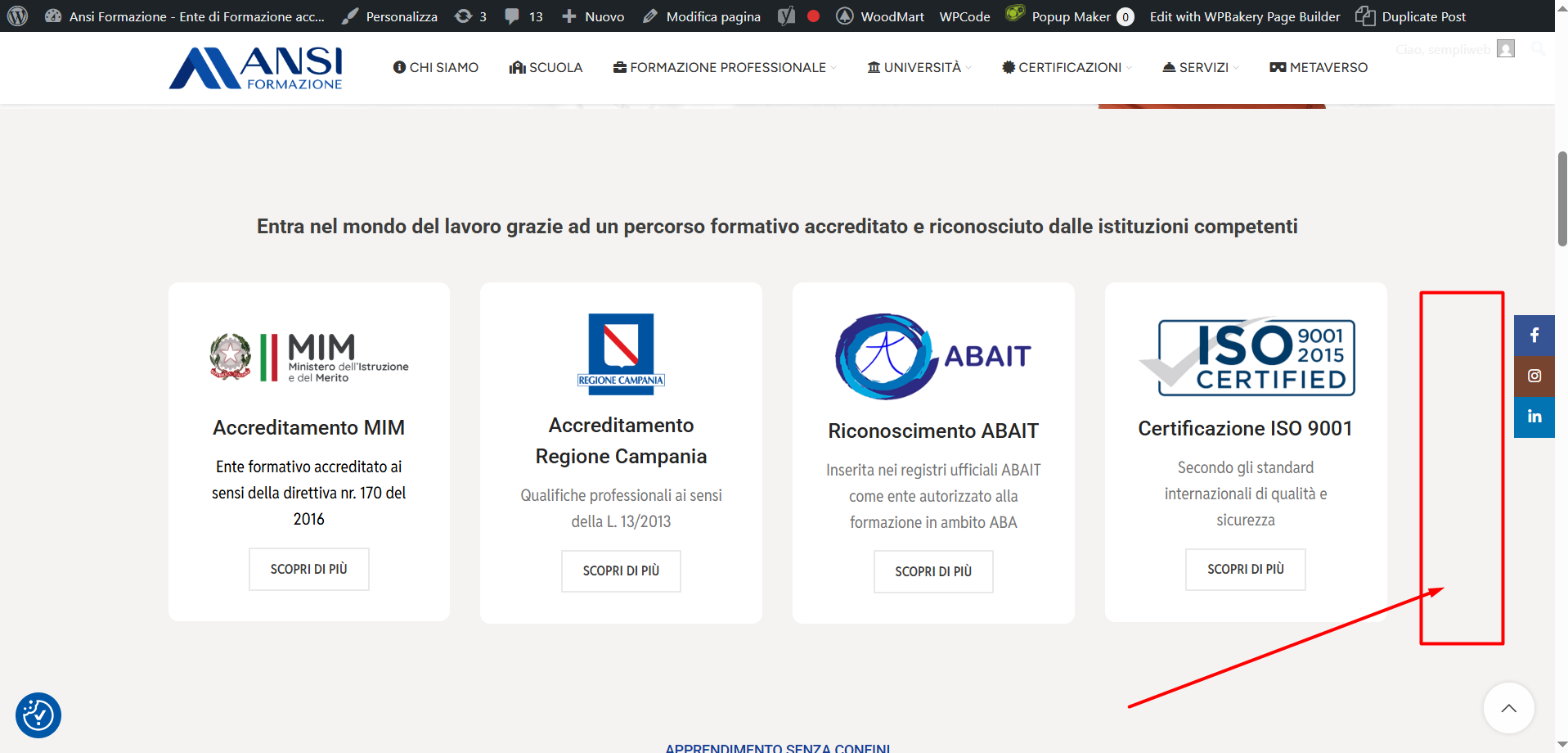Click the Accreditamento MIM heading

pyautogui.click(x=309, y=427)
